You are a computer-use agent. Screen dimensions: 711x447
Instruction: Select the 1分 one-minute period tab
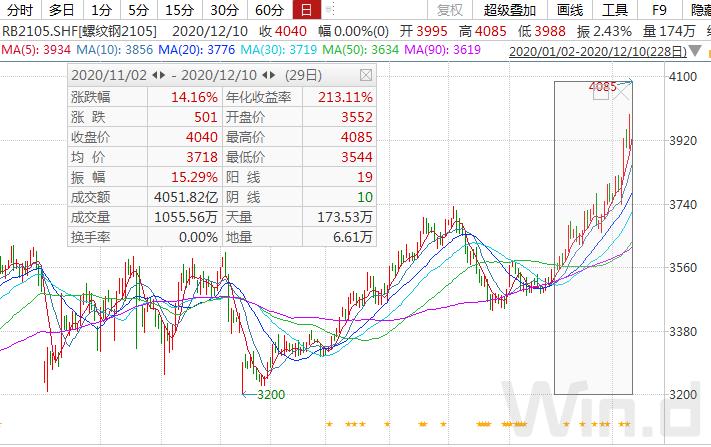102,10
